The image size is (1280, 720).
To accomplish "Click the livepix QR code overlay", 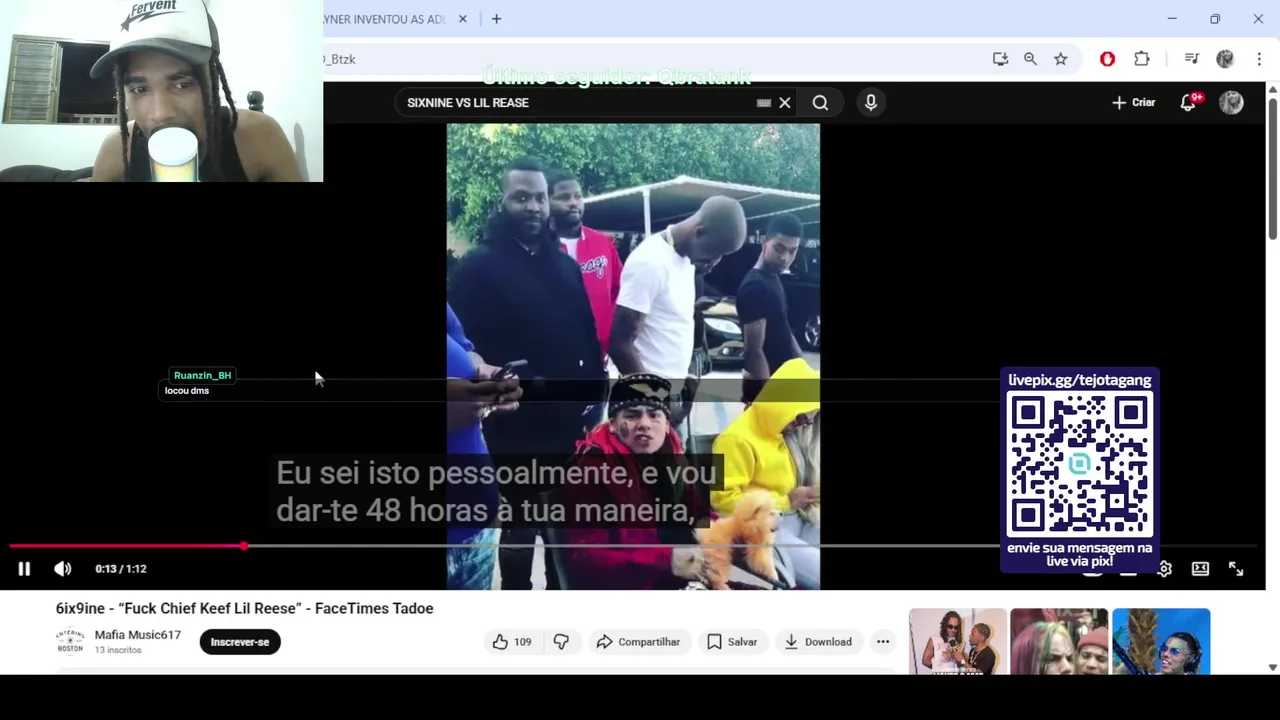I will coord(1079,465).
